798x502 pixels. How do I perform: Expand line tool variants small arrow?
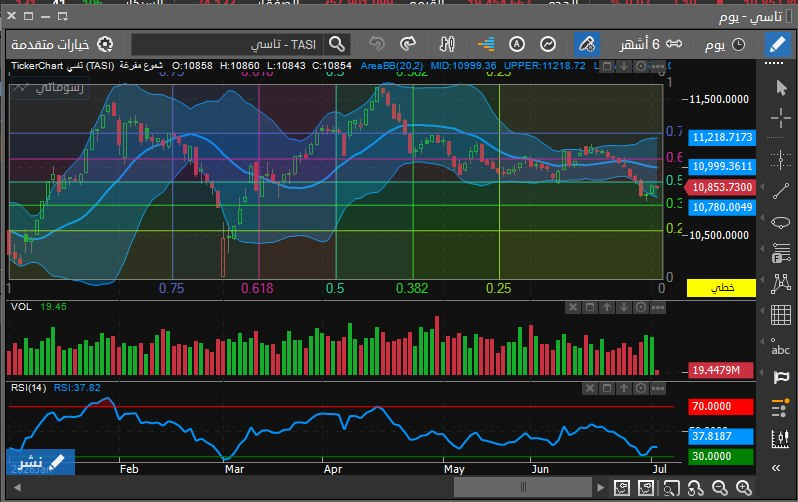tap(762, 187)
